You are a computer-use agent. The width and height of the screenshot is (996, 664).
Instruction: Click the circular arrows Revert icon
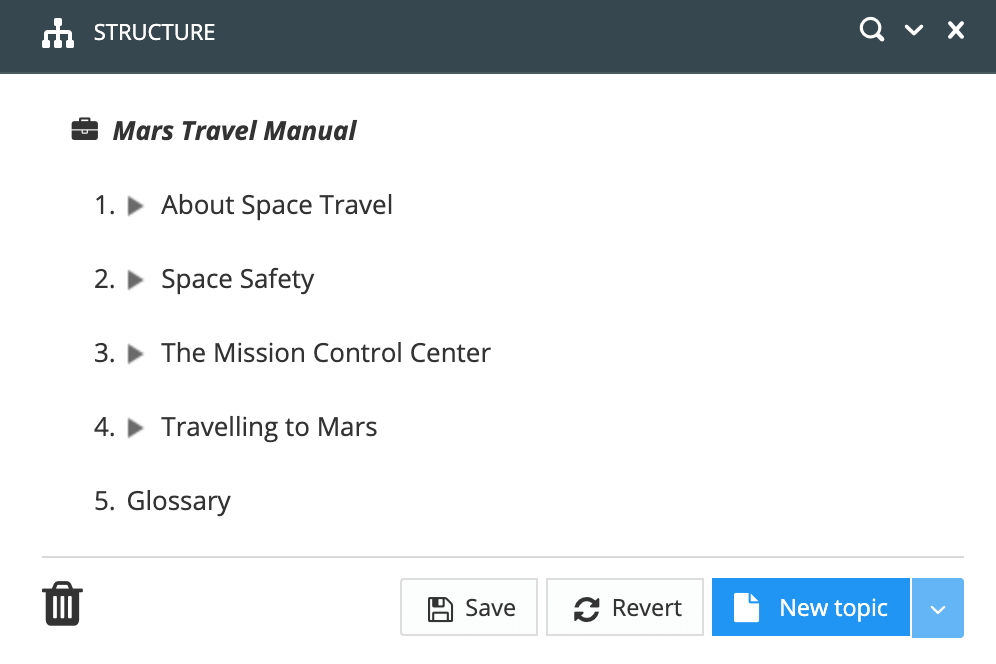(x=586, y=608)
